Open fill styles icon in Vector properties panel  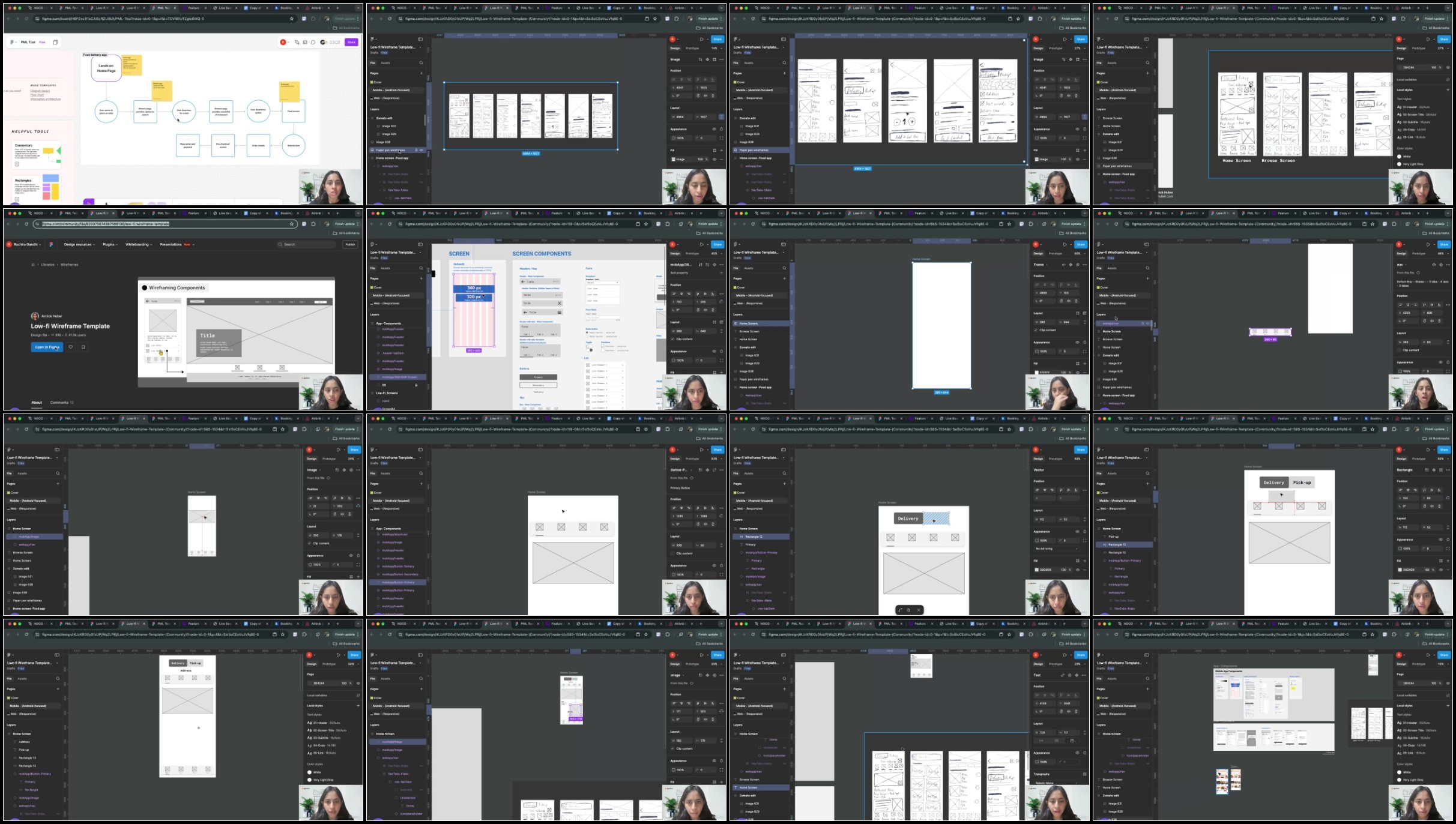(1077, 561)
